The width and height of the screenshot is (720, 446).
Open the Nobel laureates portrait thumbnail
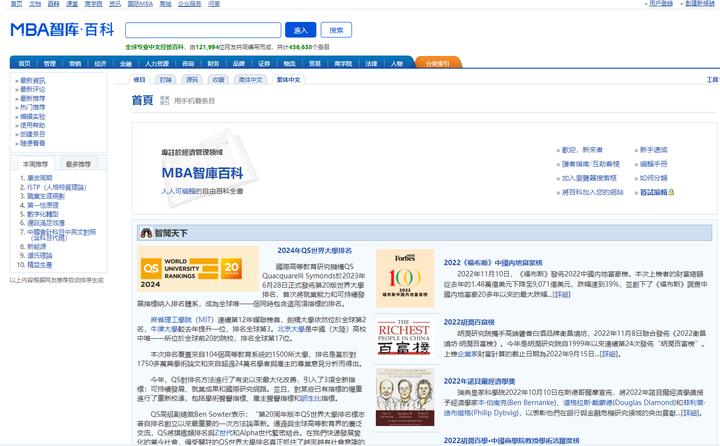405,397
